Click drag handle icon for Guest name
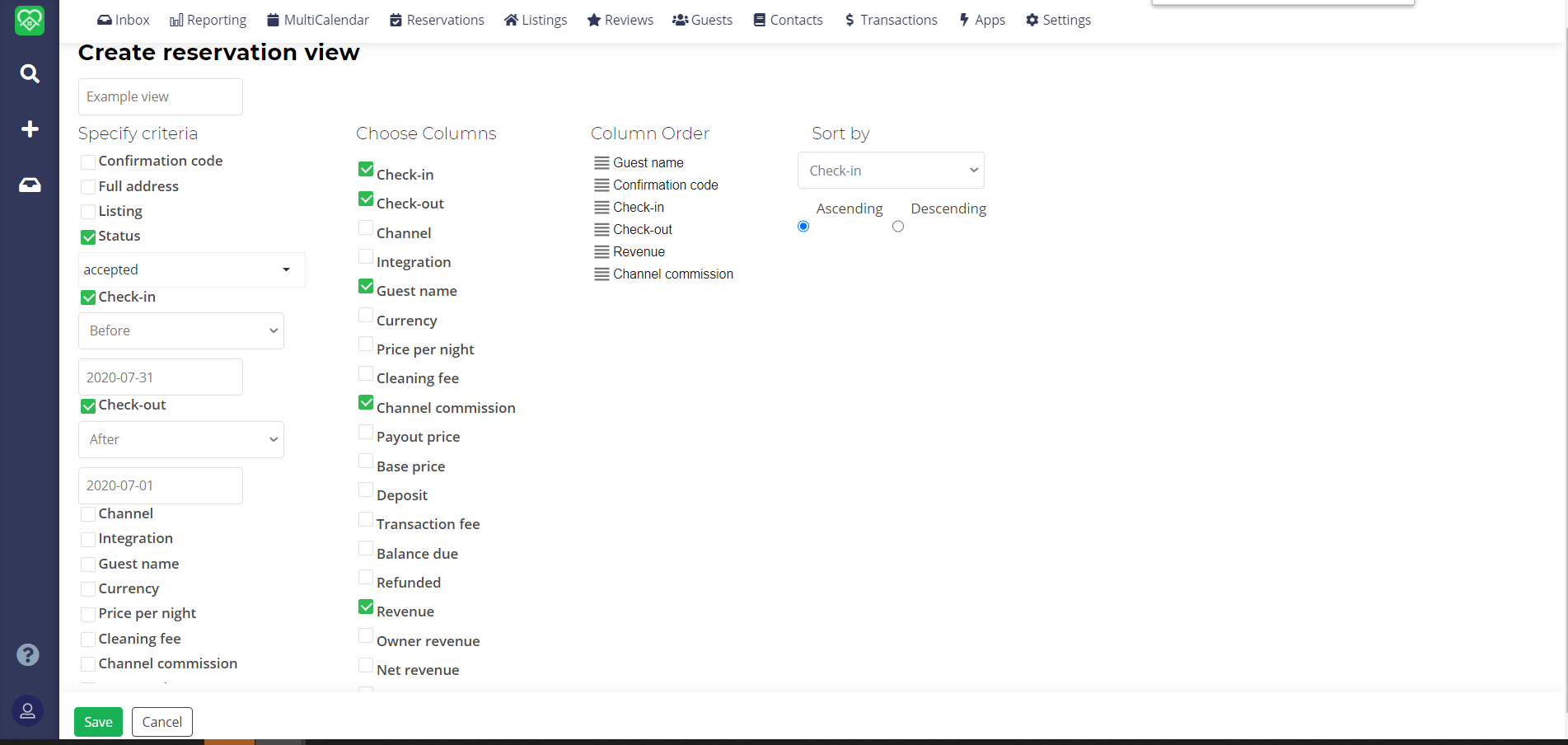Image resolution: width=1568 pixels, height=745 pixels. [x=602, y=163]
